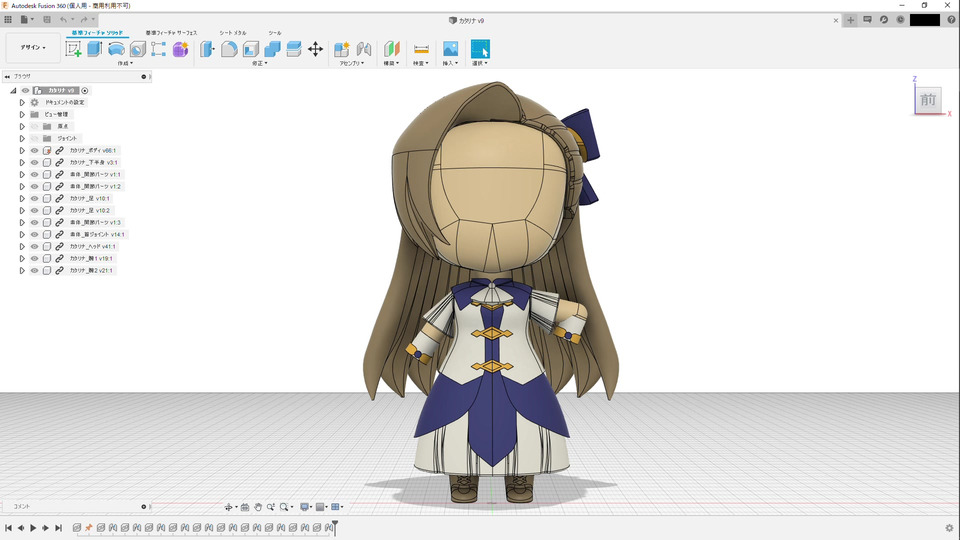Viewport: 960px width, 540px height.
Task: Click the Insert image icon under 挿入
Action: pos(450,49)
